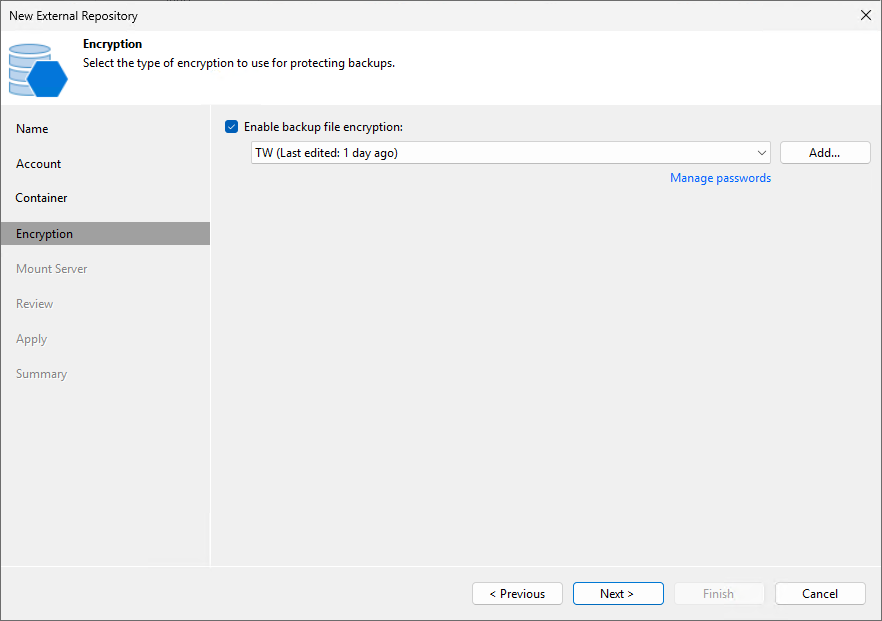This screenshot has width=882, height=621.
Task: Go to the Container wizard step
Action: pyautogui.click(x=41, y=198)
